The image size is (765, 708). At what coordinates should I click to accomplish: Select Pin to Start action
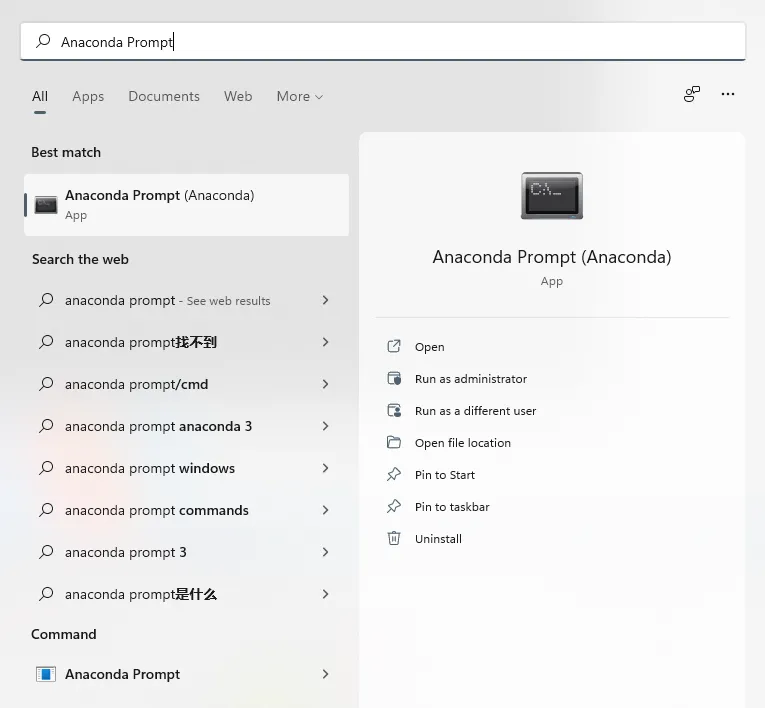(445, 475)
